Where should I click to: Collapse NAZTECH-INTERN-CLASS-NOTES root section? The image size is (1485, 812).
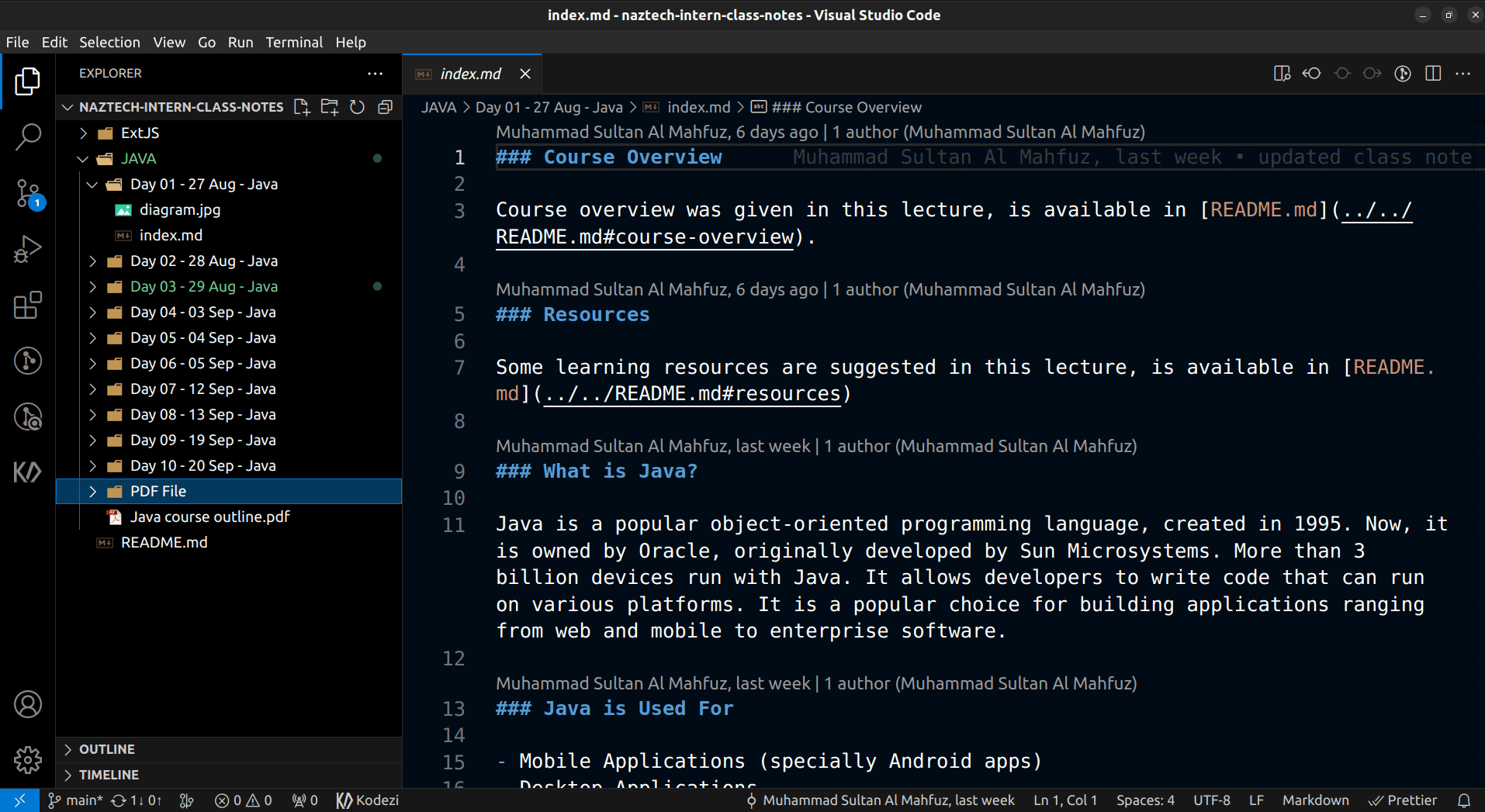coord(181,107)
